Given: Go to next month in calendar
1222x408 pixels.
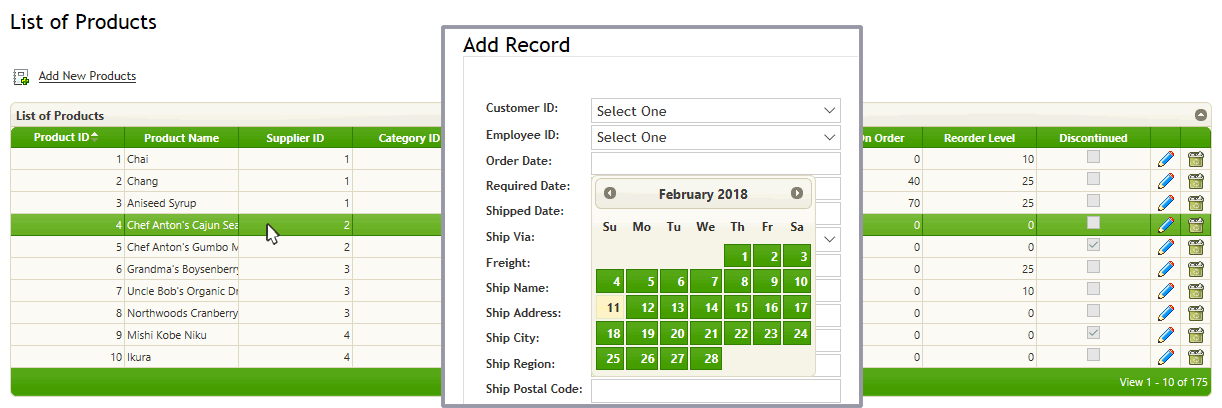Looking at the screenshot, I should (797, 194).
